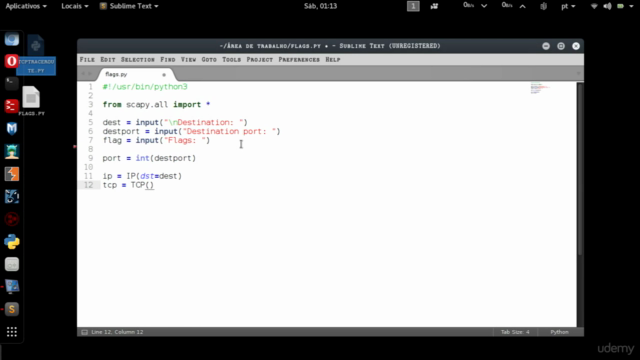Open the Help menu
Viewport: 640px width, 360px height.
tap(333, 60)
